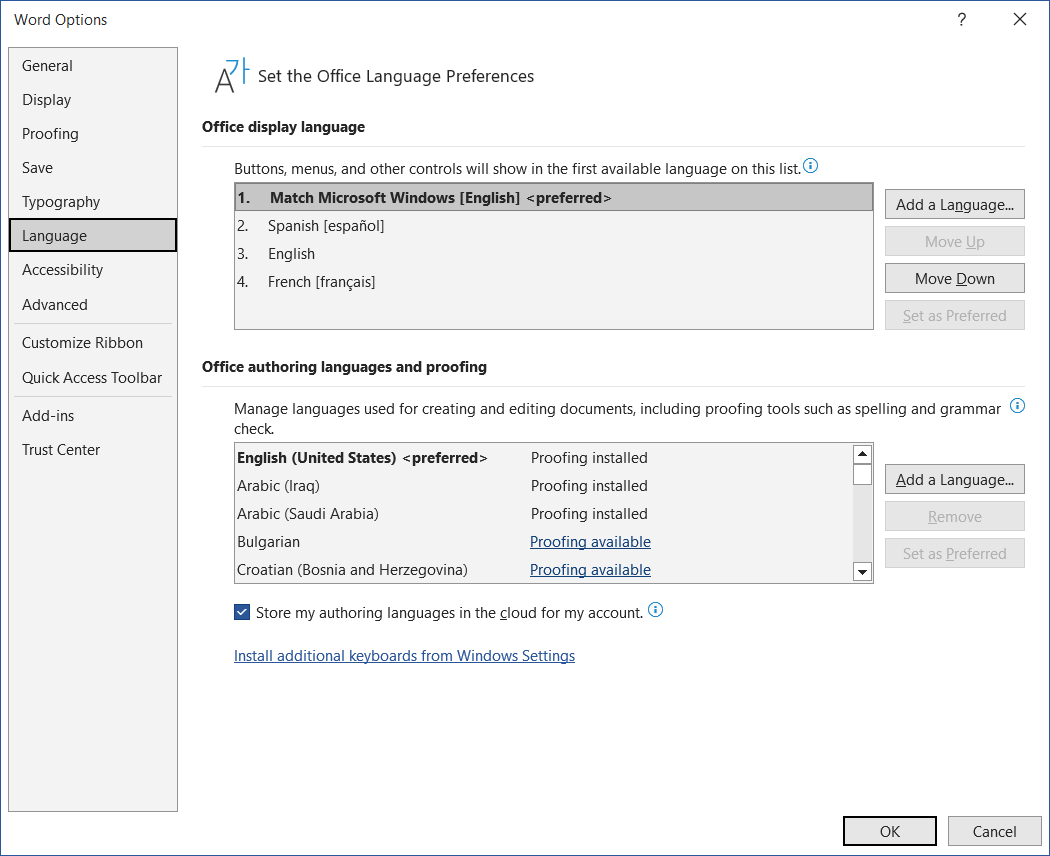Open the General options category
Viewport: 1050px width, 856px height.
pos(93,66)
